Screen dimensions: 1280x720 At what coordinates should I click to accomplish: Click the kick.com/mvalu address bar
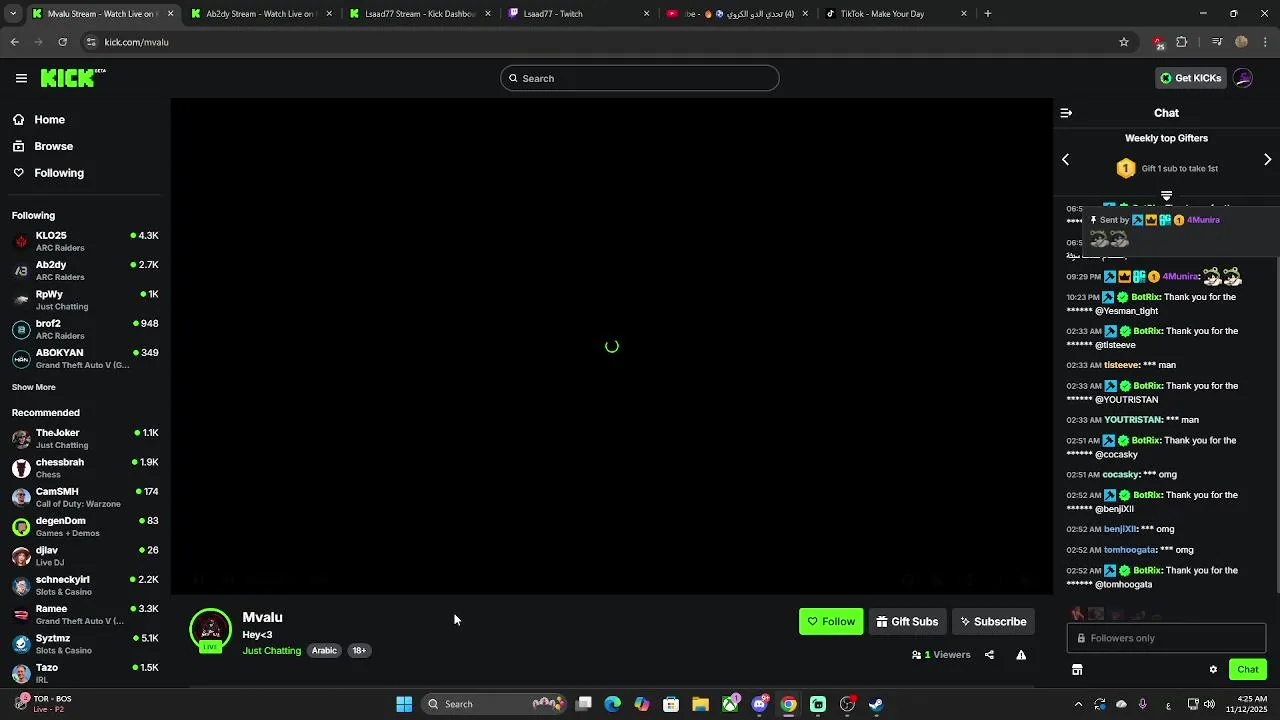tap(600, 42)
